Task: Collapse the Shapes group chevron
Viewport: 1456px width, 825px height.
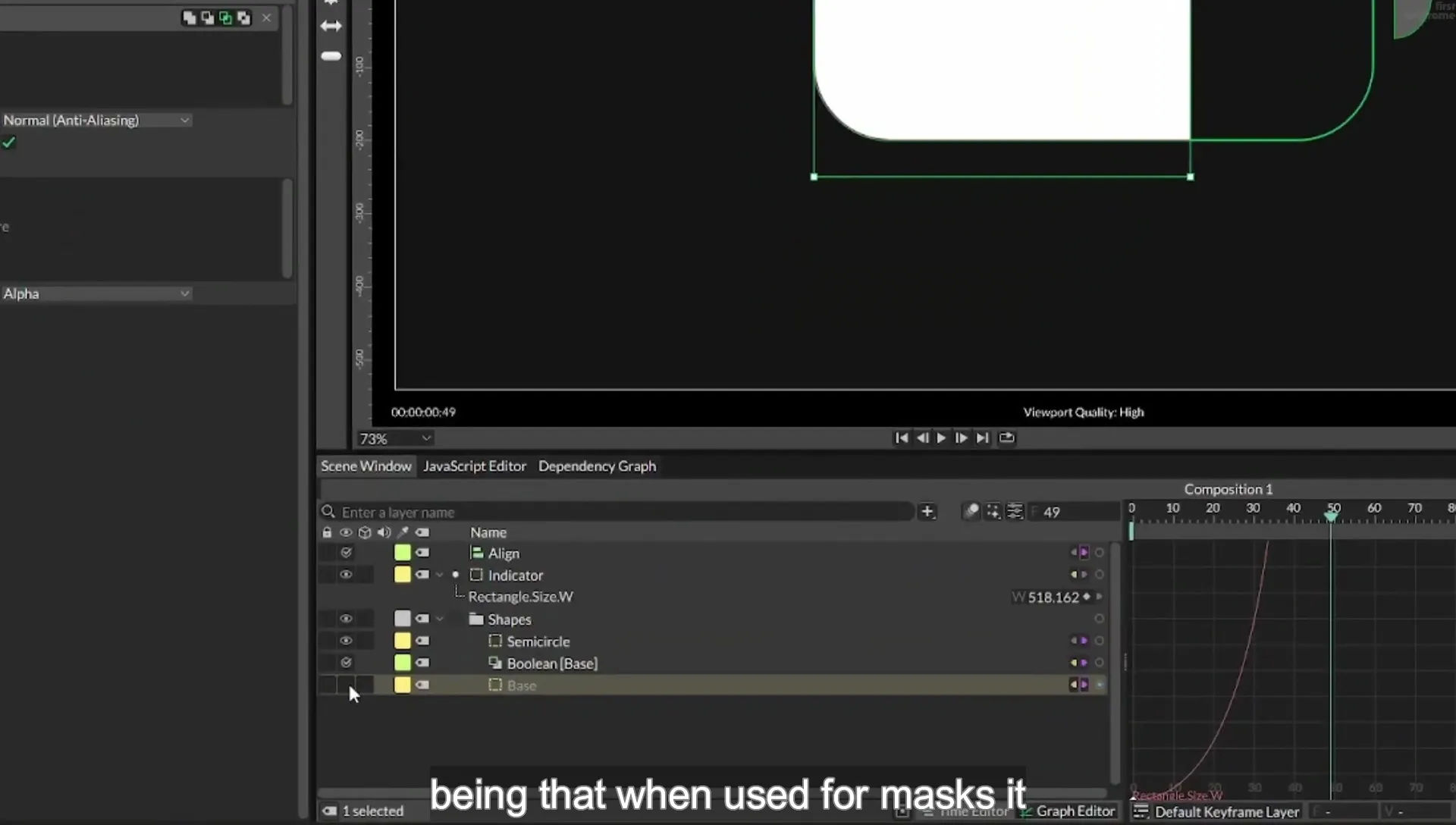Action: (440, 619)
